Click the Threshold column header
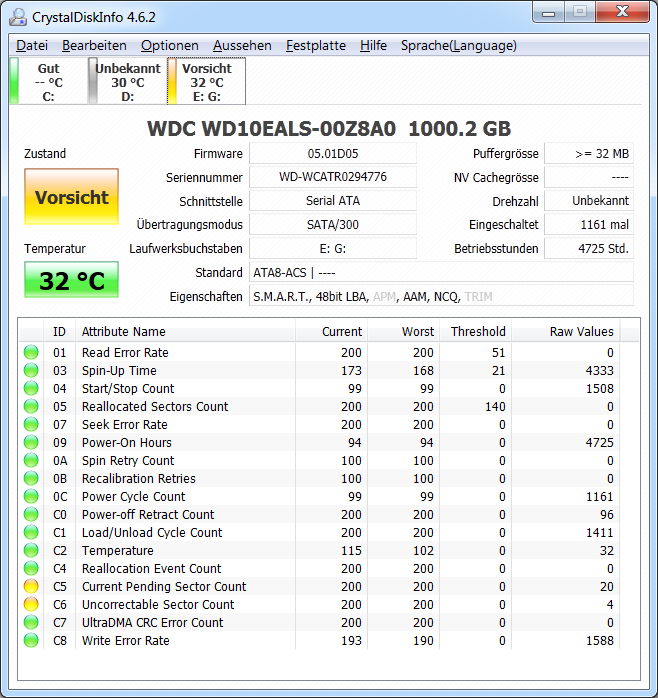The width and height of the screenshot is (658, 698). coord(475,332)
